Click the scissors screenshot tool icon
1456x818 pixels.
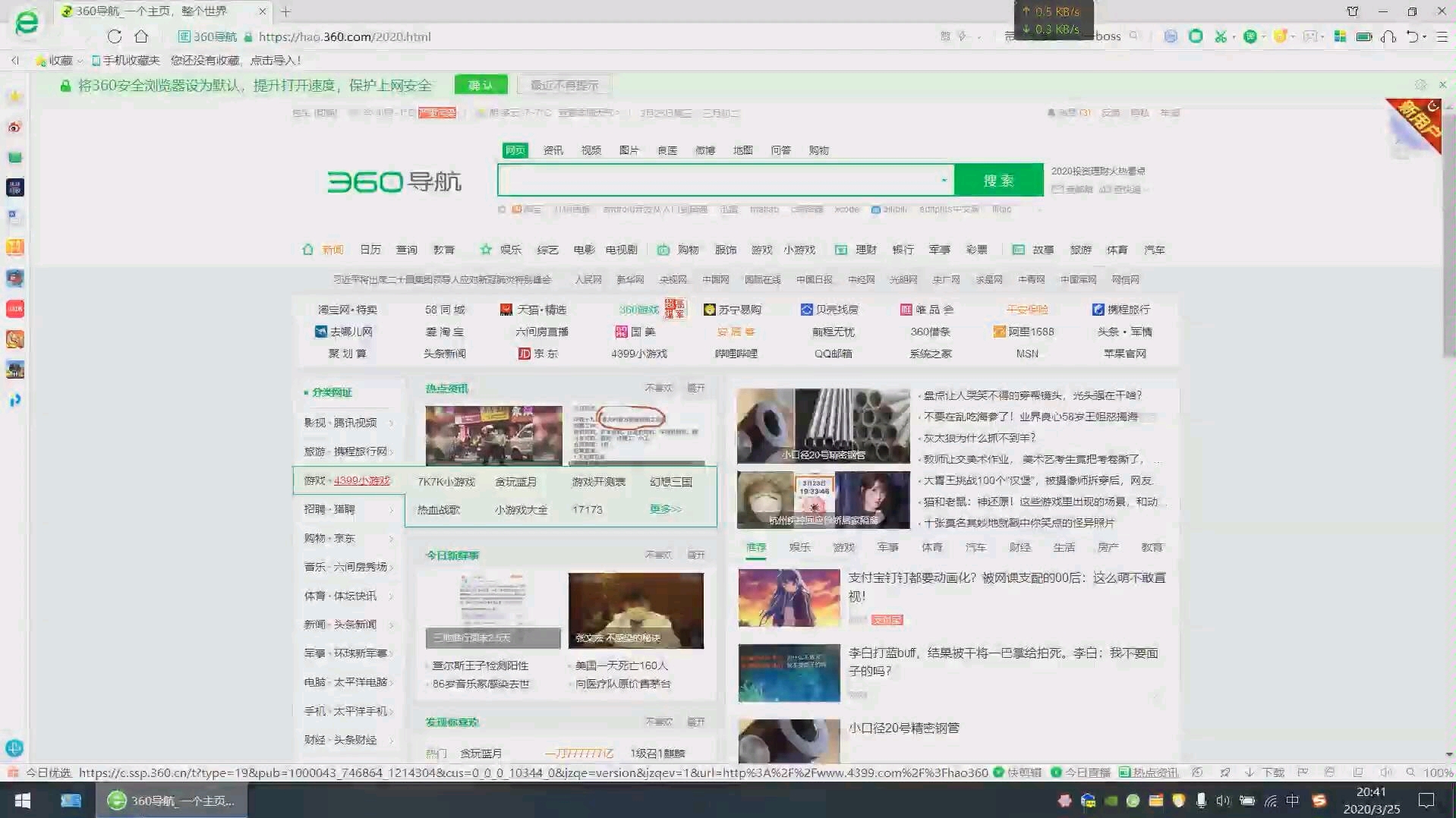(x=1220, y=36)
